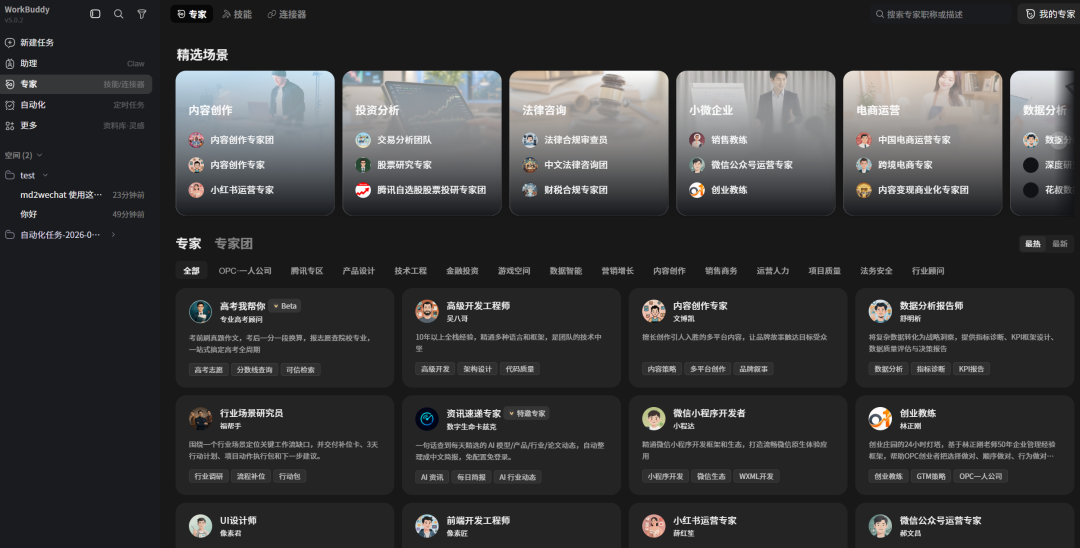Filter by 腾讯专区 category
This screenshot has width=1080, height=548.
tap(307, 271)
